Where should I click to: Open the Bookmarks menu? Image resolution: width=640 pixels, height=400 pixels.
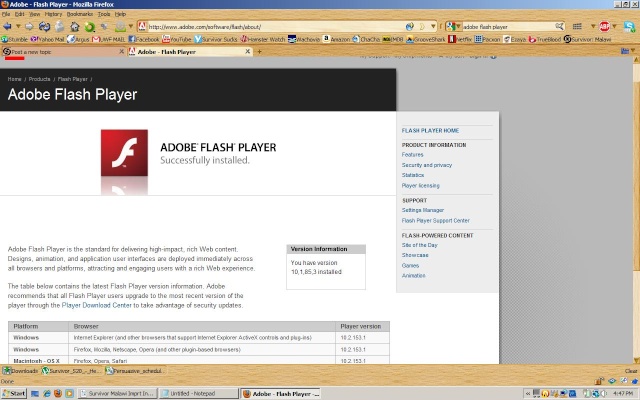(x=80, y=14)
